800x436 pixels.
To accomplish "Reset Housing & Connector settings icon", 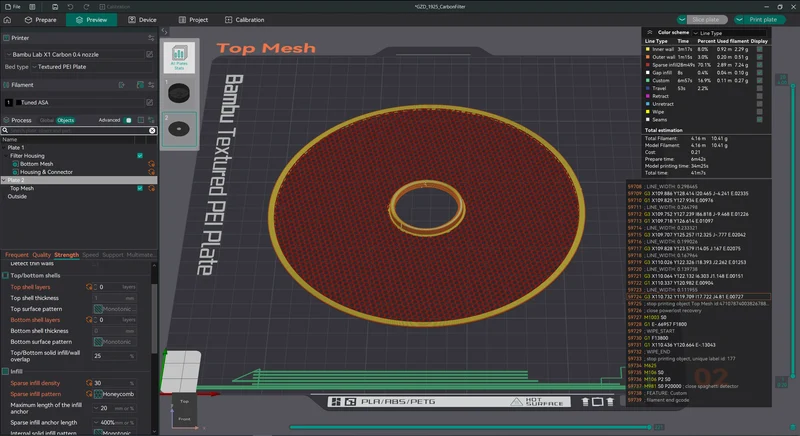I will [151, 172].
